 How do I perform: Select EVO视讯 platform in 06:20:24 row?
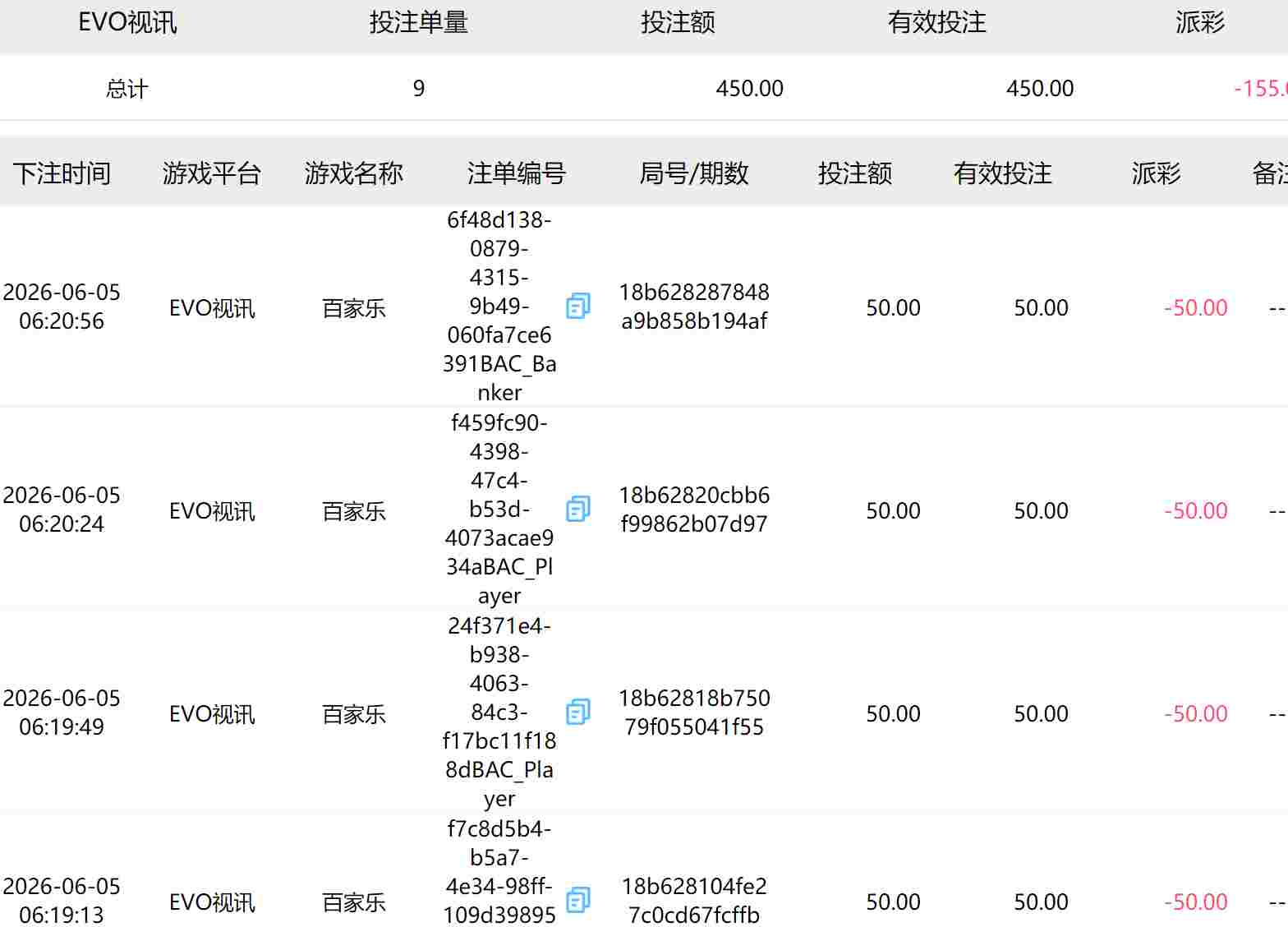point(212,511)
